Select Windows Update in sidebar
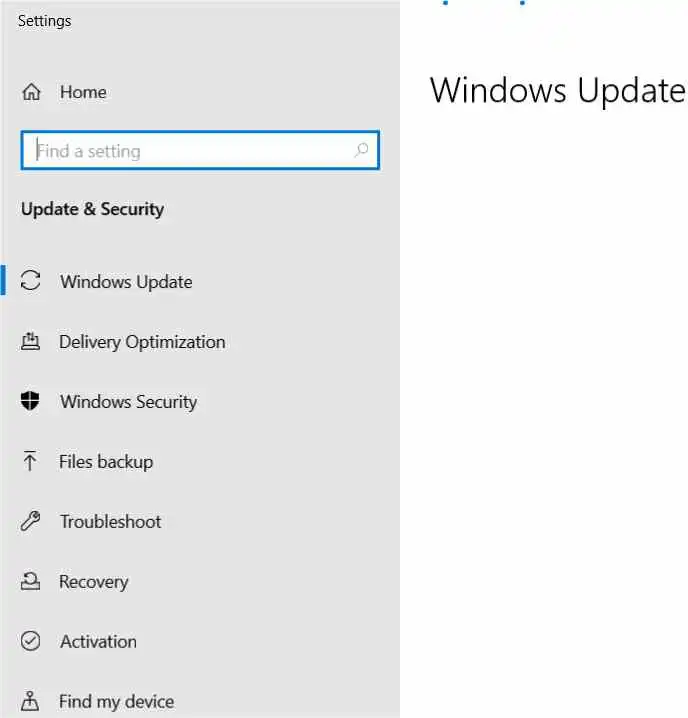The width and height of the screenshot is (688, 718). [x=126, y=282]
